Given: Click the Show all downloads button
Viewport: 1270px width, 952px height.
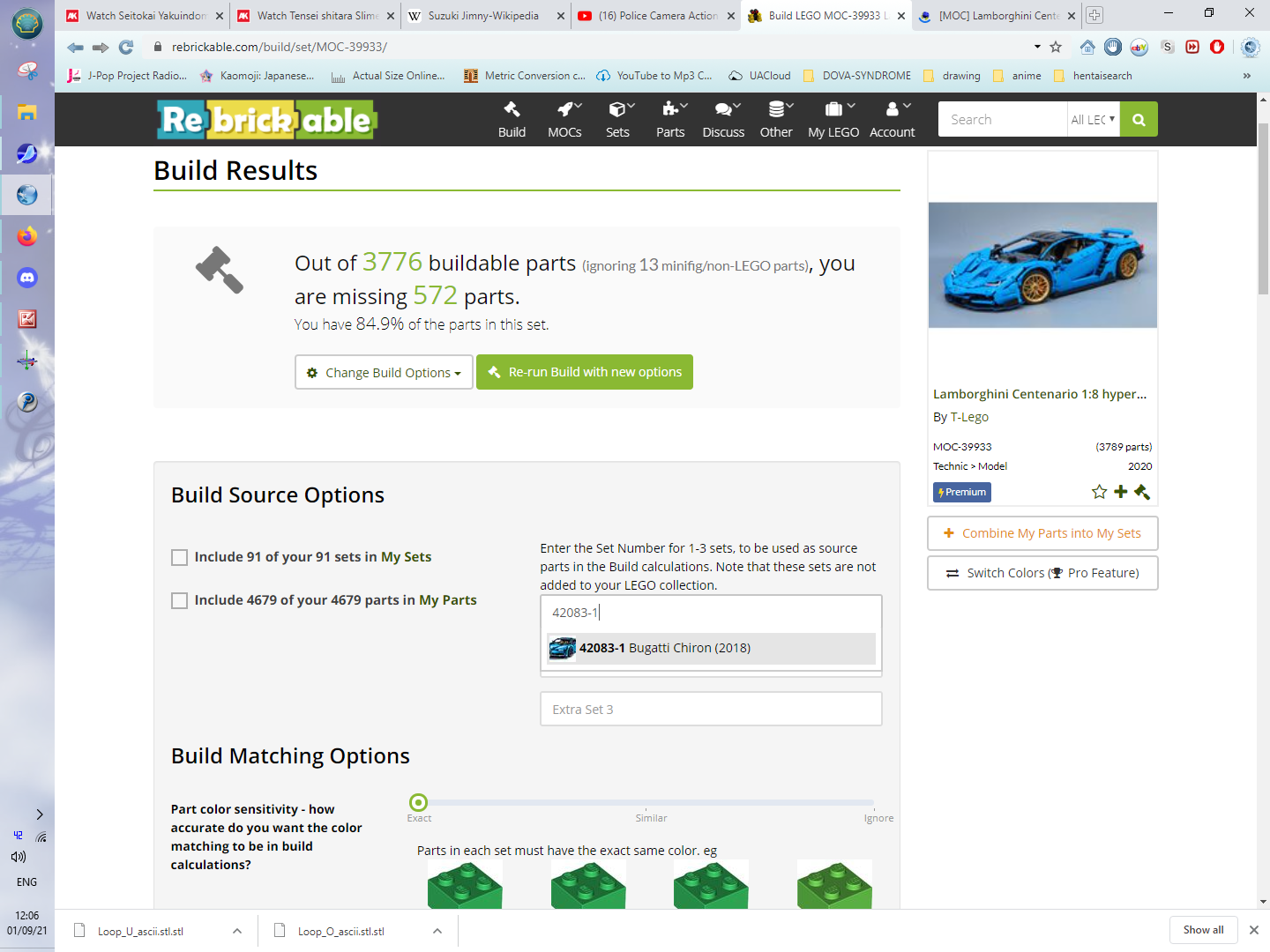Looking at the screenshot, I should tap(1203, 930).
